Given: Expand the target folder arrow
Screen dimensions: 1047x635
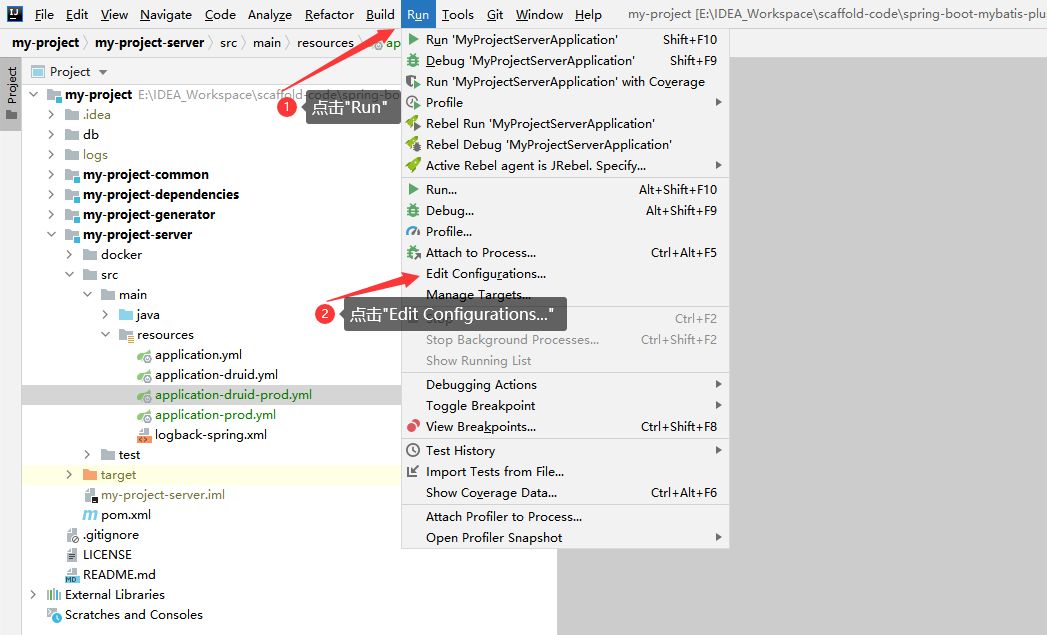Looking at the screenshot, I should click(x=70, y=475).
